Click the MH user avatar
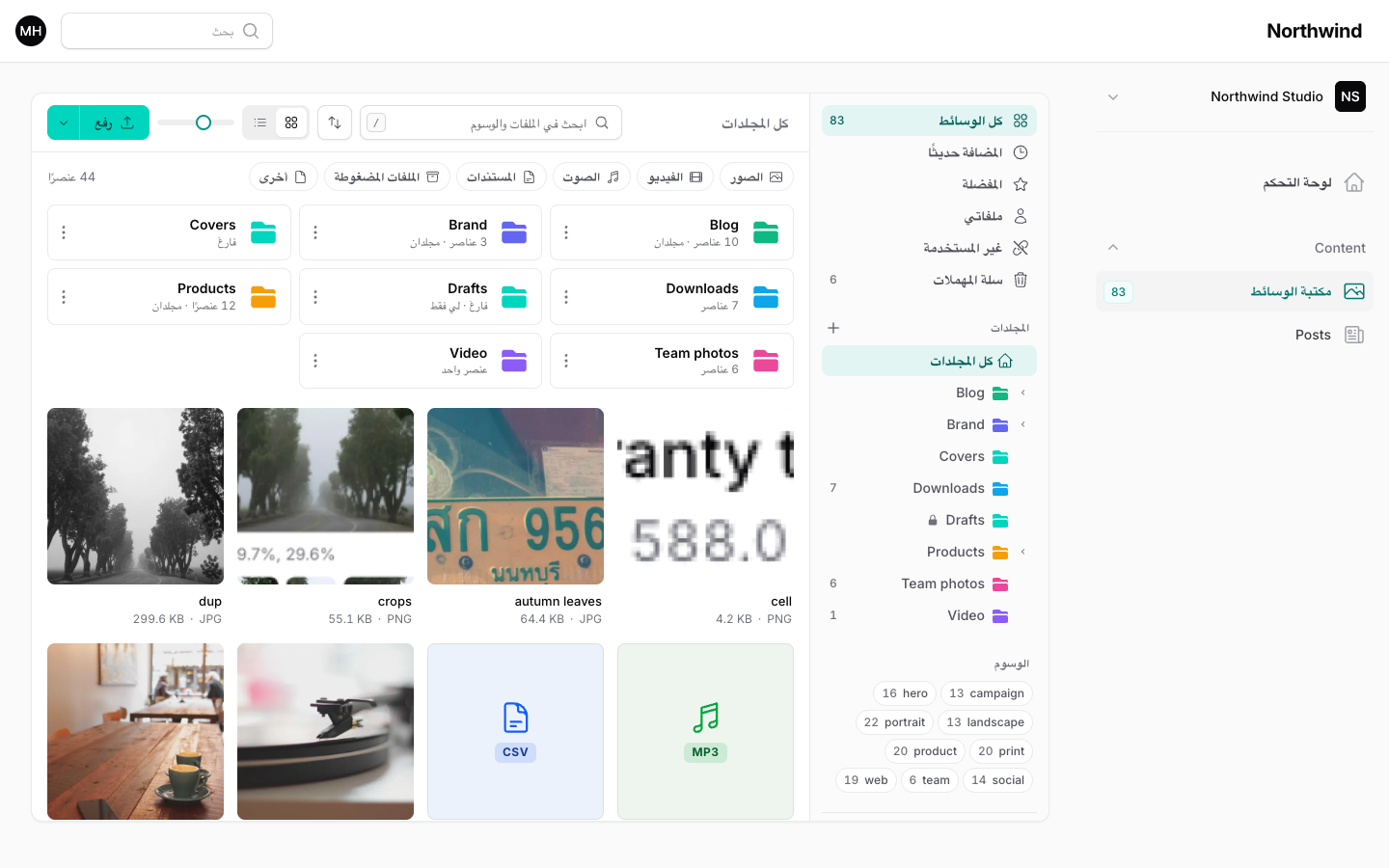Viewport: 1389px width, 868px height. point(31,31)
